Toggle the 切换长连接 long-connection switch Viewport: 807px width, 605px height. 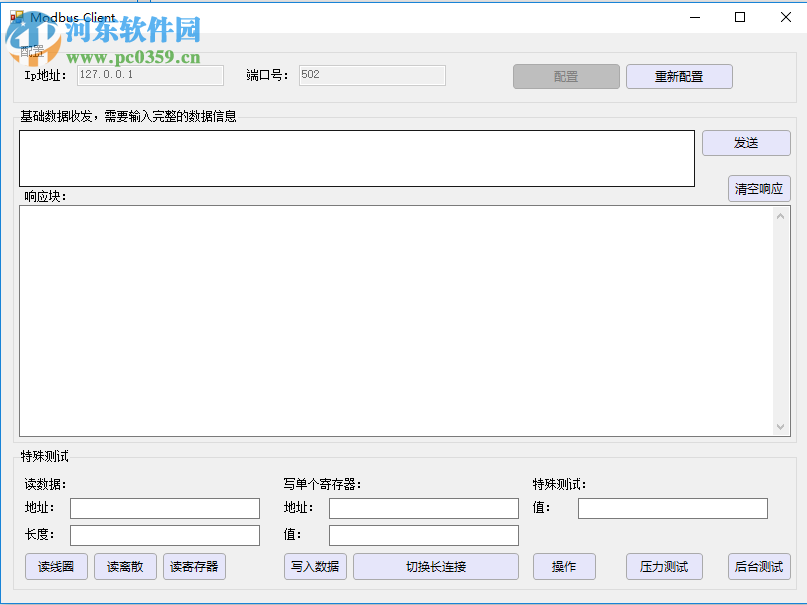(x=437, y=566)
